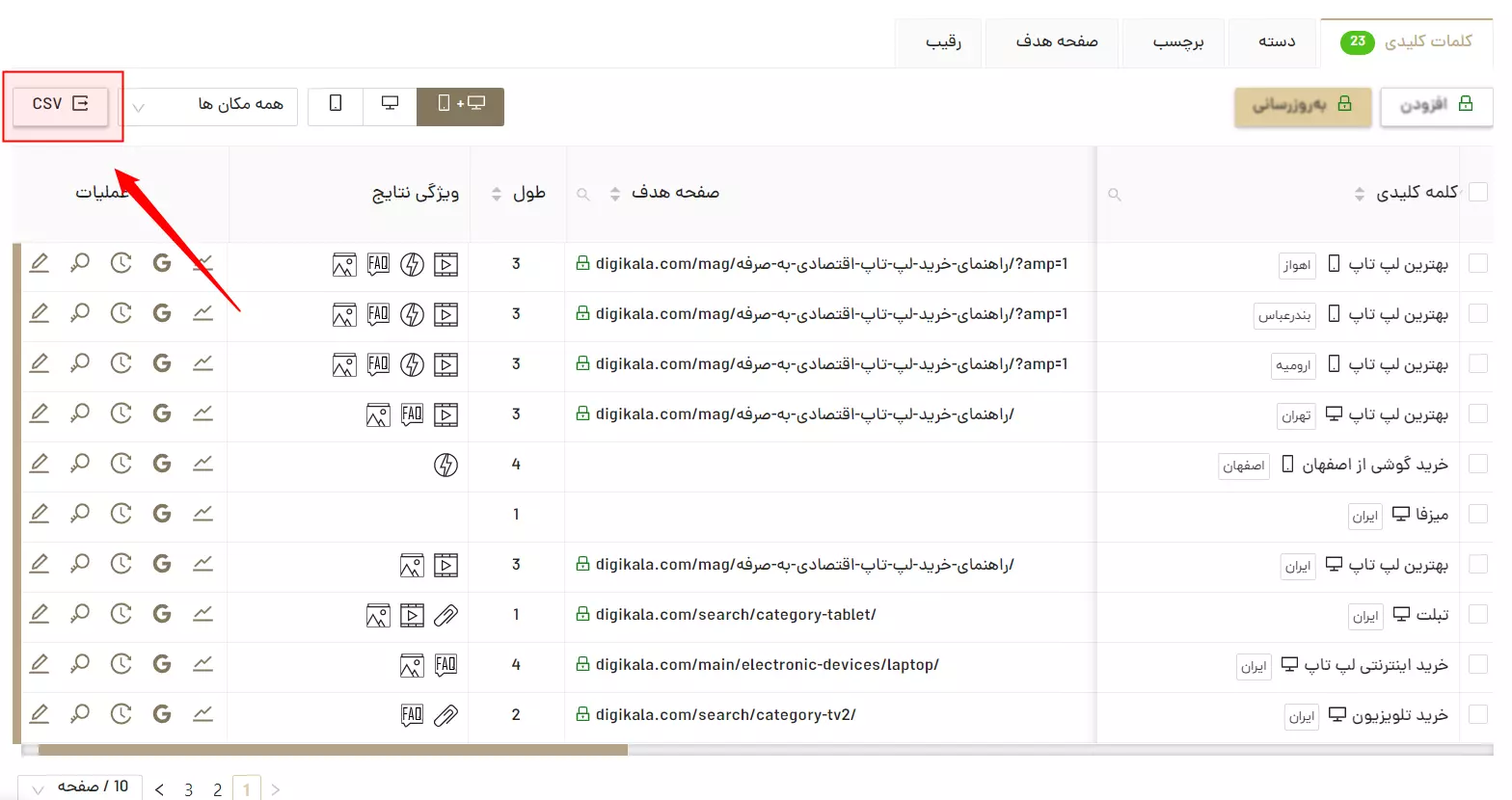Check the بهترین لپ تاپ بندرعباس row checkbox
The image size is (1512, 800).
(x=1477, y=313)
